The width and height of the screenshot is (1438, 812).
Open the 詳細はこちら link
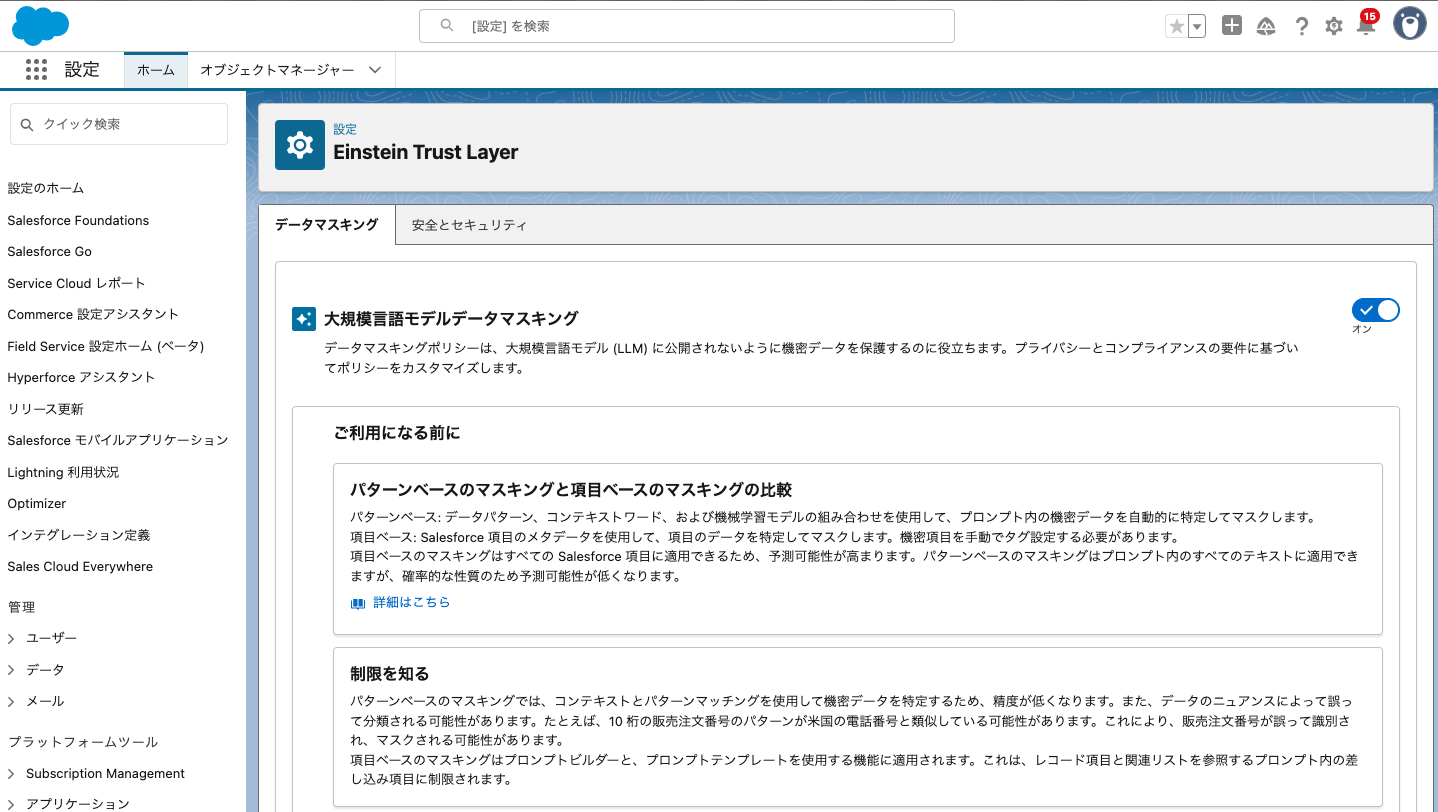pyautogui.click(x=411, y=603)
